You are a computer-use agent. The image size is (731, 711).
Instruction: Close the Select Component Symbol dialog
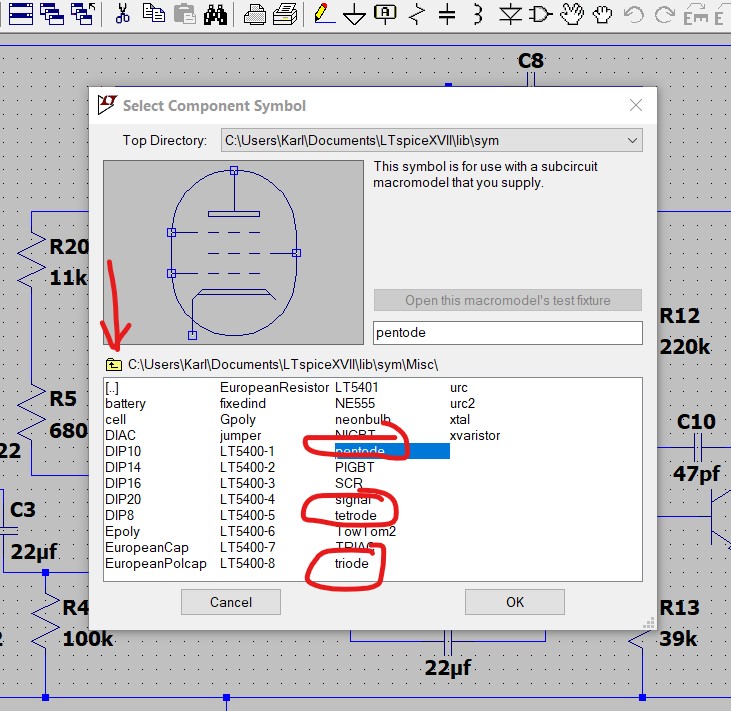636,105
